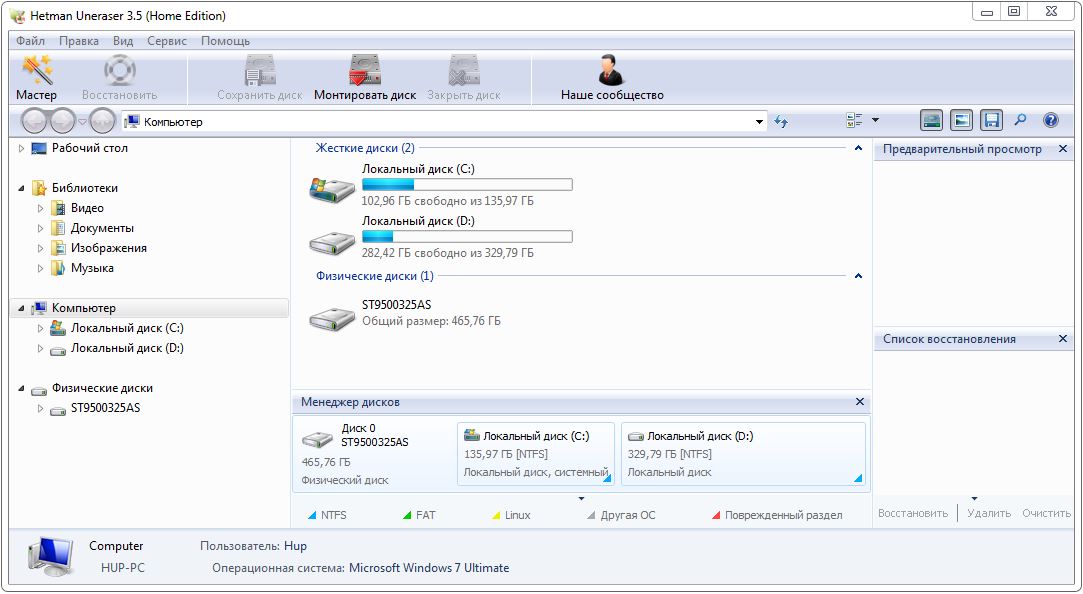1083x594 pixels.
Task: Collapse the Физические диски (1) group
Action: [x=859, y=276]
